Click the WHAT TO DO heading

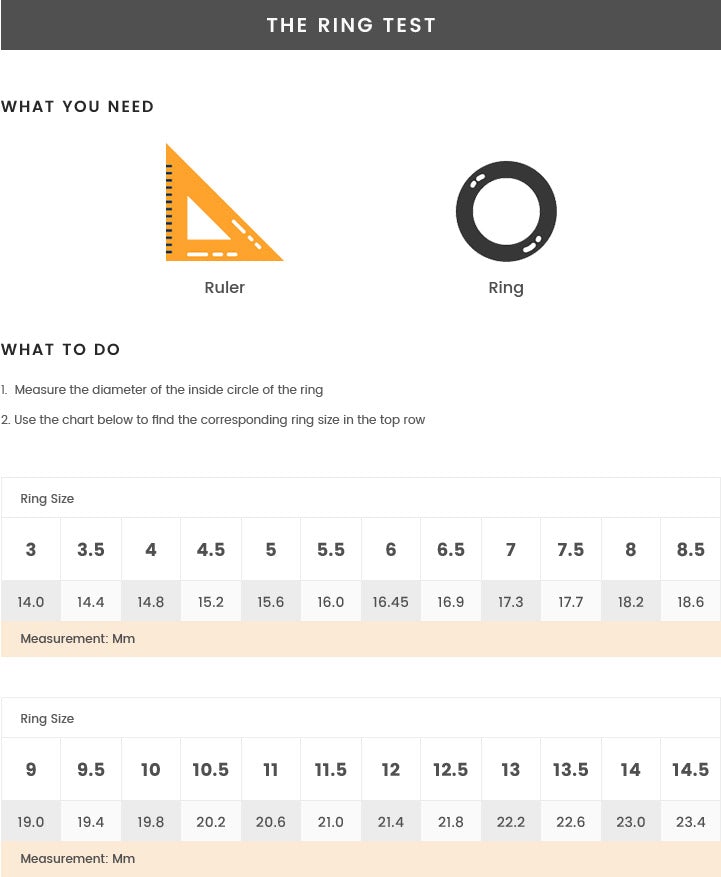tap(61, 350)
